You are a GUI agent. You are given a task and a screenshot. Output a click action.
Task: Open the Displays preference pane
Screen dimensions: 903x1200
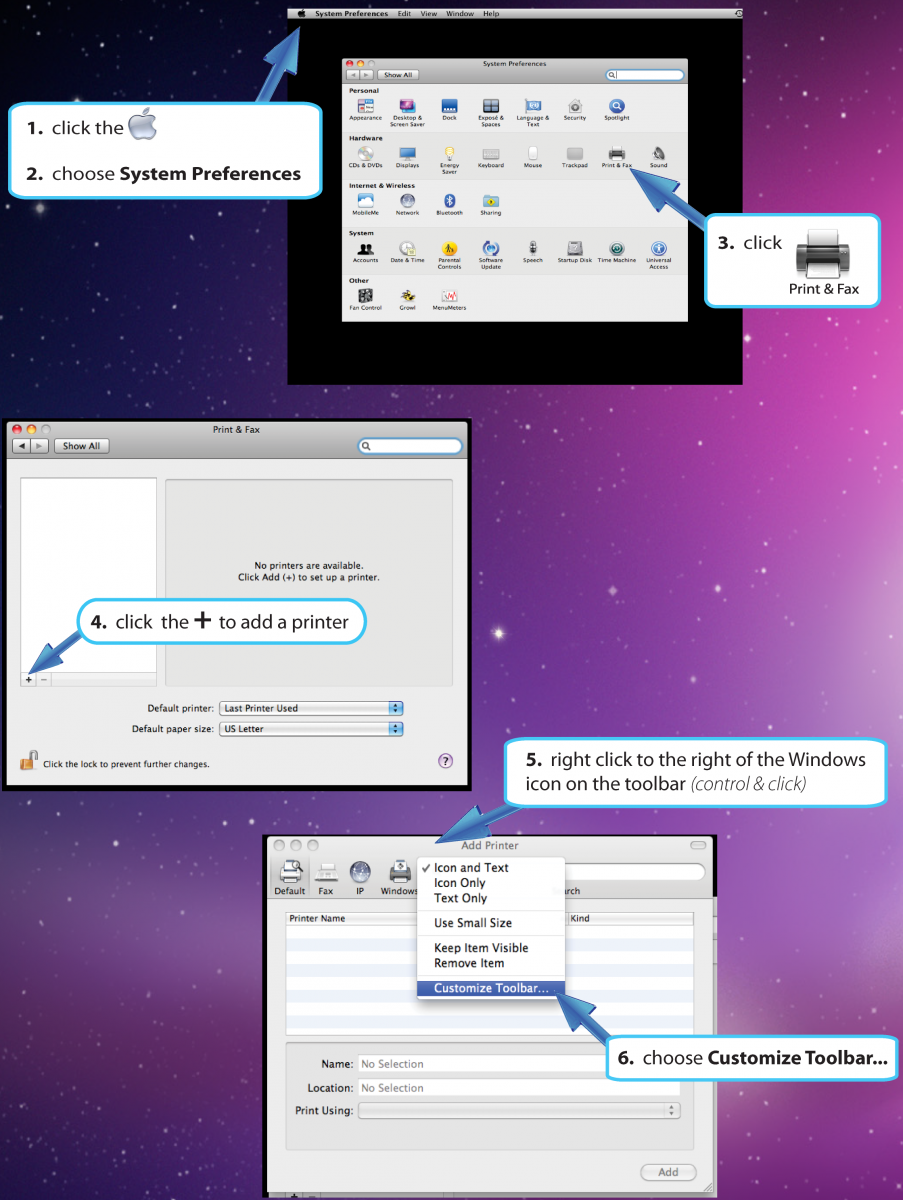(x=407, y=158)
